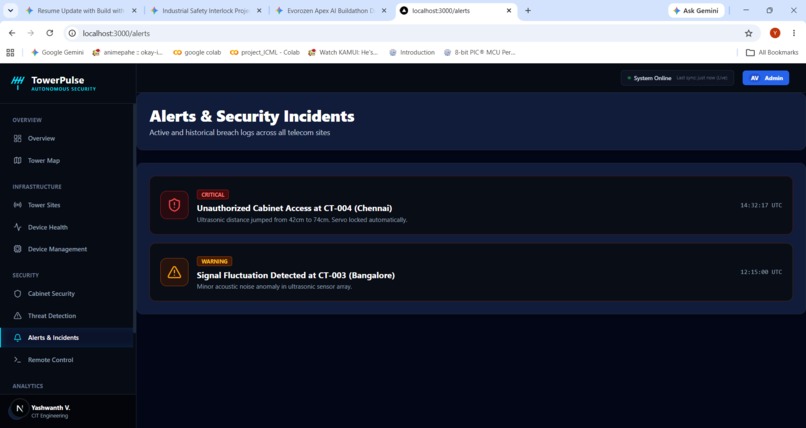Open the Introduction bookmark
The image size is (806, 428).
pos(412,52)
